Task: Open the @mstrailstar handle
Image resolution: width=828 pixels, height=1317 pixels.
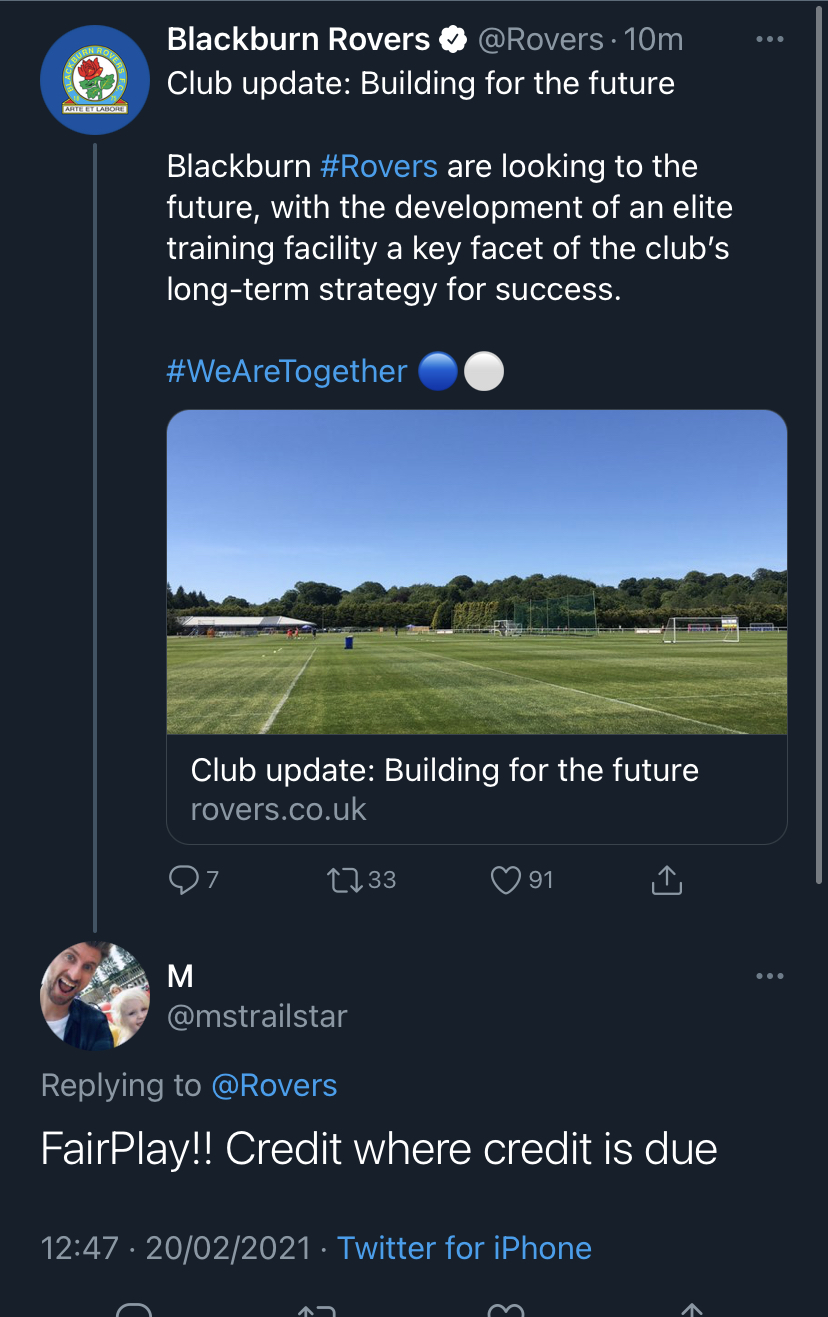Action: pyautogui.click(x=257, y=1016)
